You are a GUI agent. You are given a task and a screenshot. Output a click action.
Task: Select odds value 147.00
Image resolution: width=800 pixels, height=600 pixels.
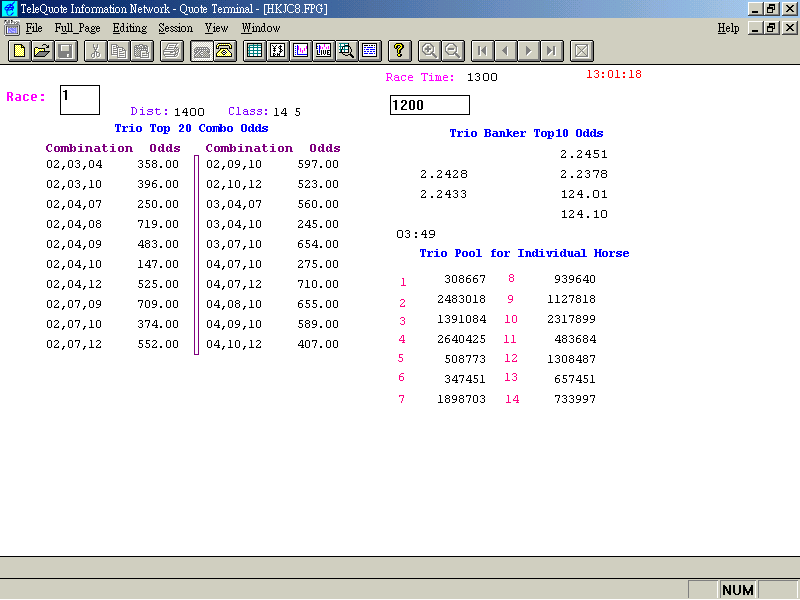[158, 264]
